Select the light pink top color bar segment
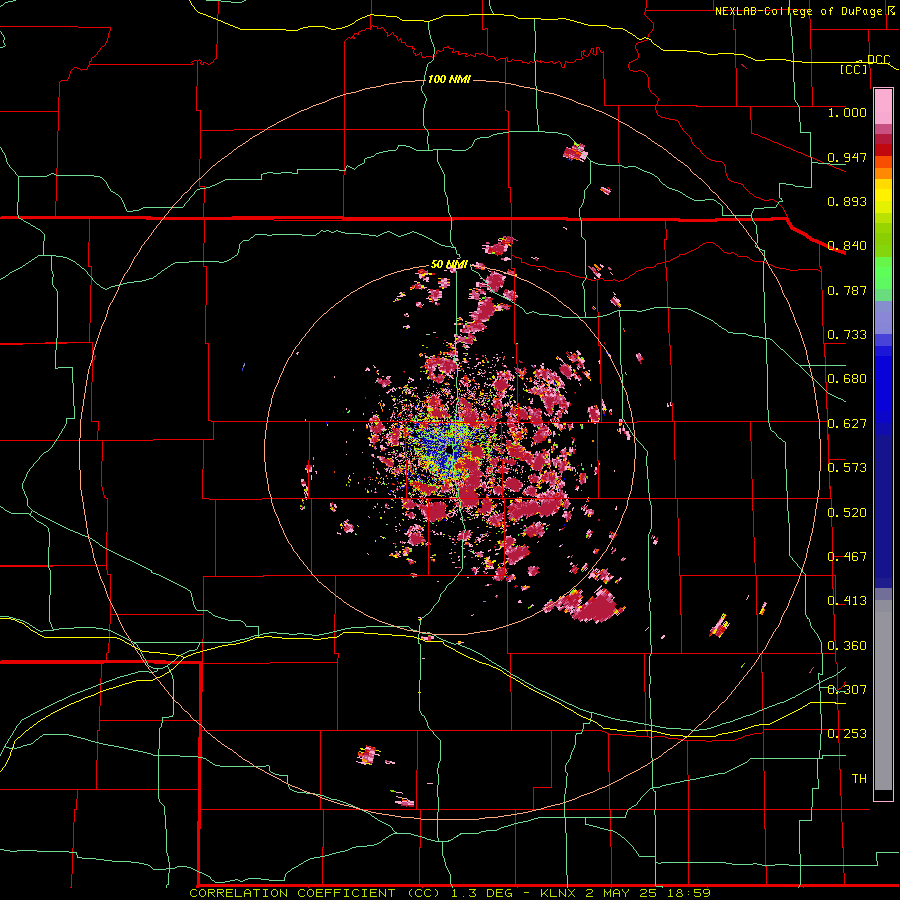This screenshot has height=900, width=900. [883, 107]
